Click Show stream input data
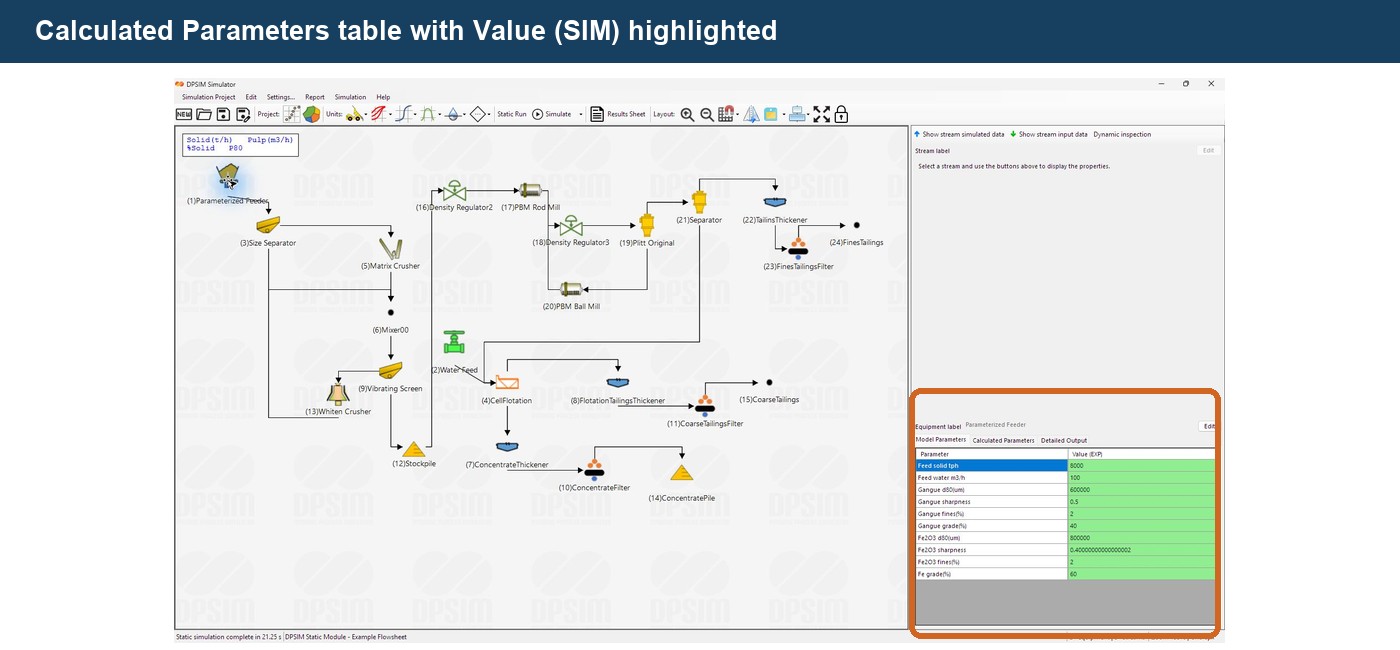Viewport: 1400px width, 650px height. [1049, 134]
